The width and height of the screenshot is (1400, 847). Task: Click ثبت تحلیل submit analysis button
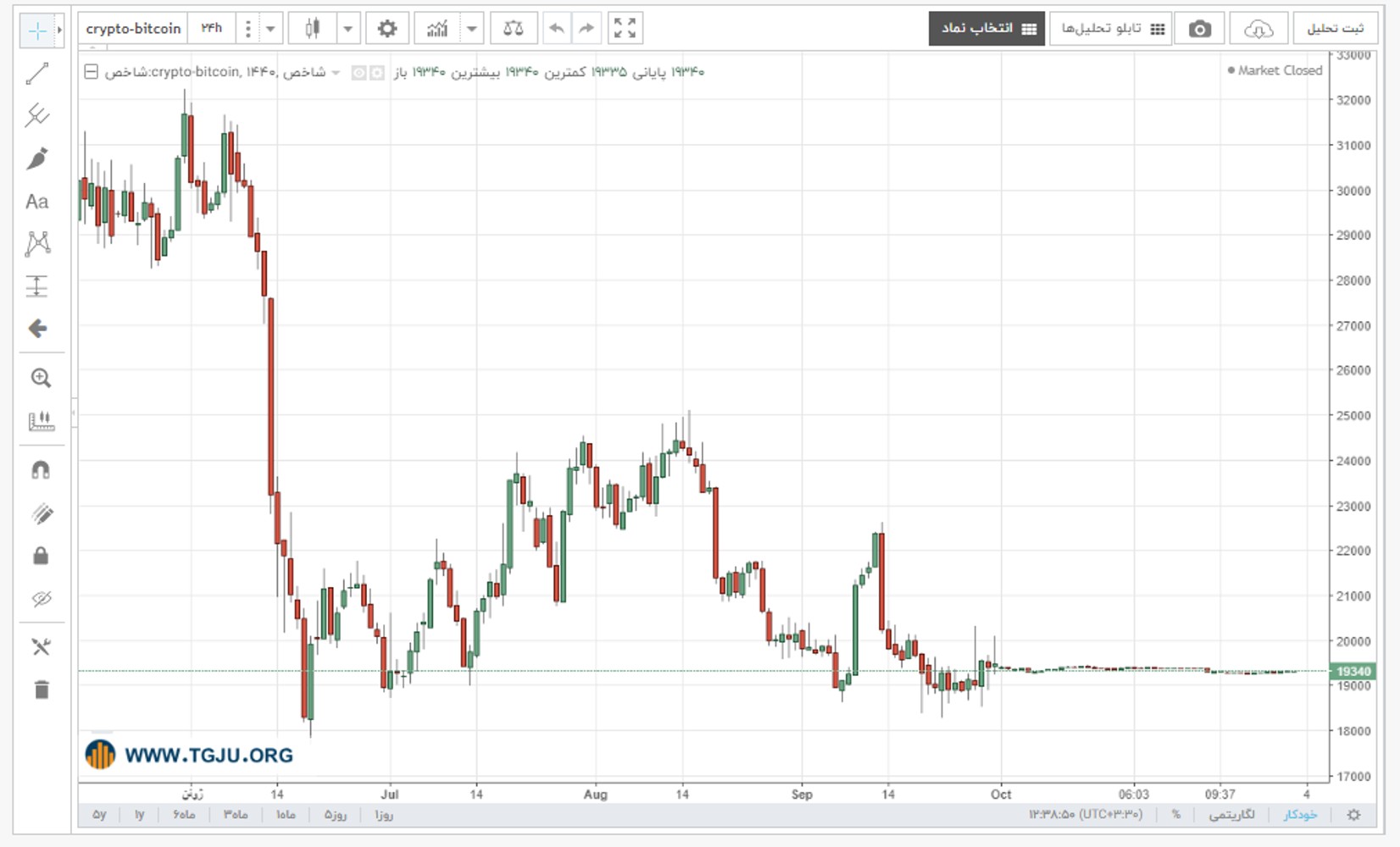click(x=1334, y=29)
